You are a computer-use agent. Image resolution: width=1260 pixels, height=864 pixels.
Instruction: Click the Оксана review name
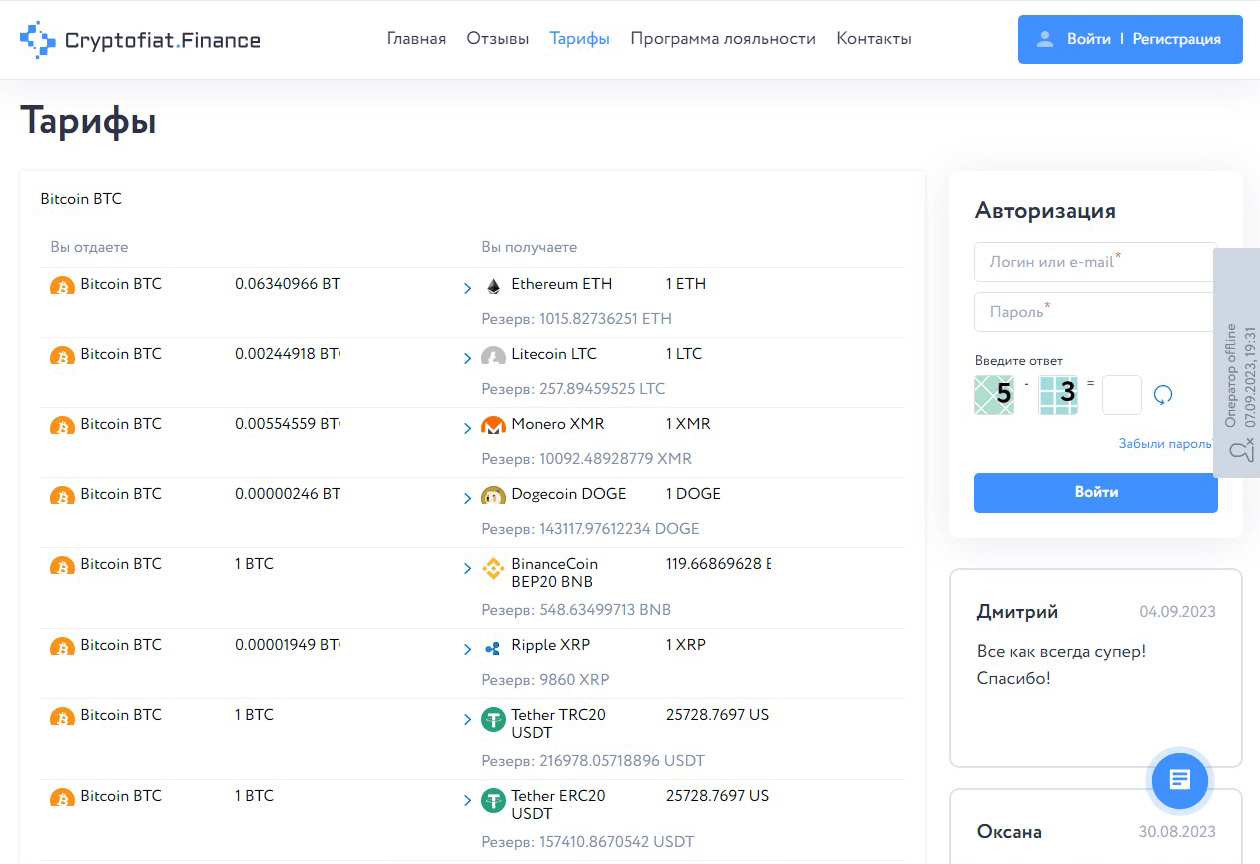pos(1009,832)
